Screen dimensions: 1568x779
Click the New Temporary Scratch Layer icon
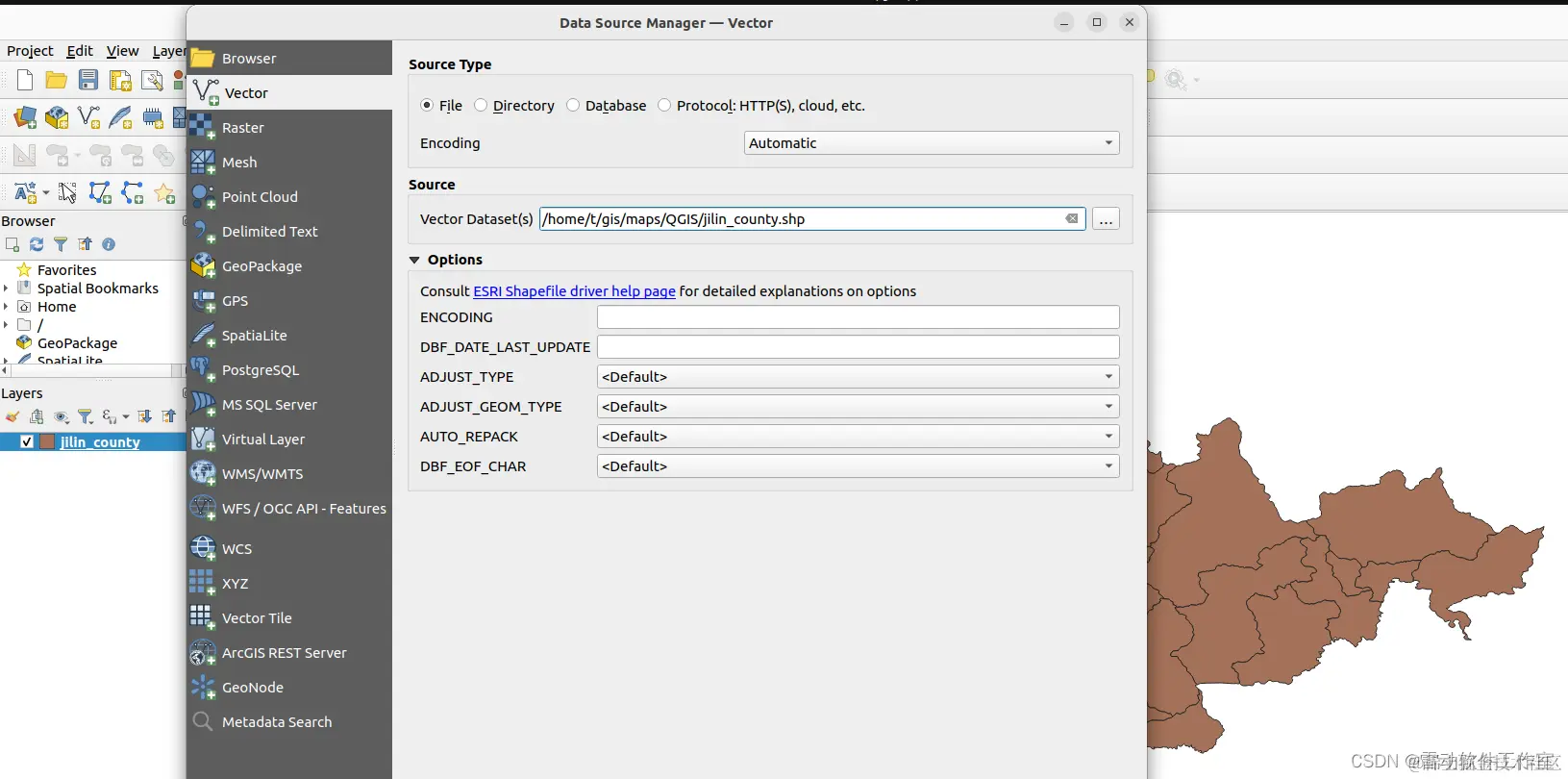tap(153, 117)
